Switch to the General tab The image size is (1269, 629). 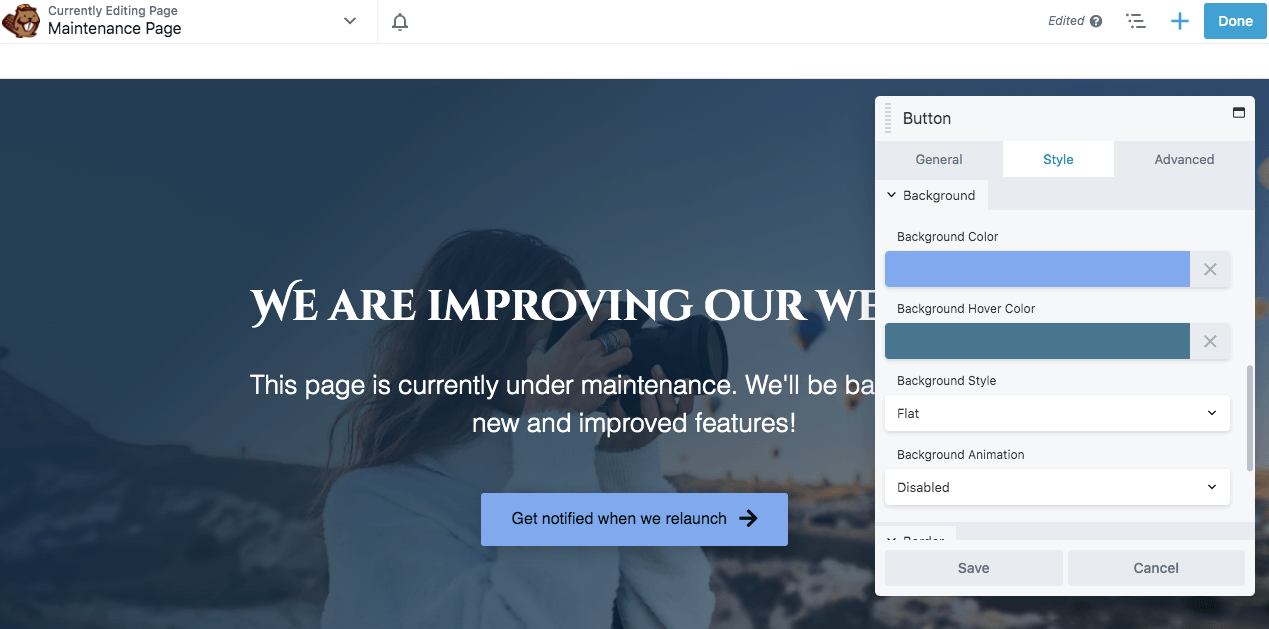click(x=939, y=159)
